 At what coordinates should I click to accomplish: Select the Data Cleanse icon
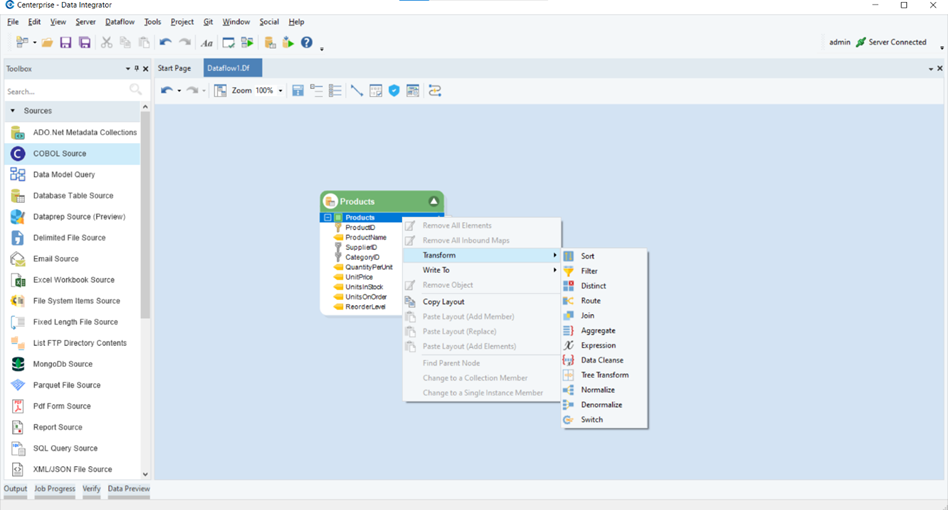[x=569, y=360]
